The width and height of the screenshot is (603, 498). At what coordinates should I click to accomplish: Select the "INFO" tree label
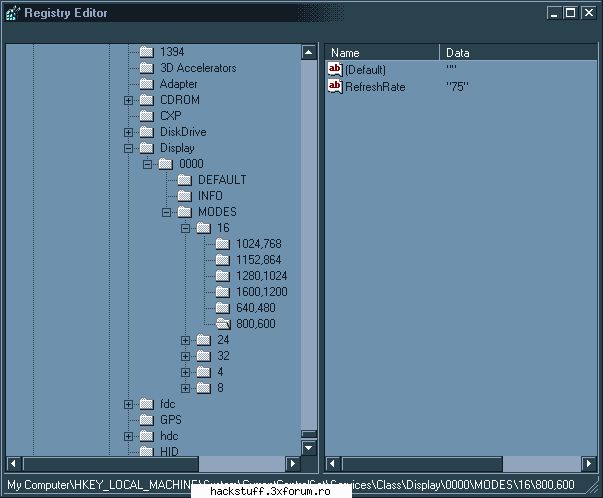coord(210,196)
